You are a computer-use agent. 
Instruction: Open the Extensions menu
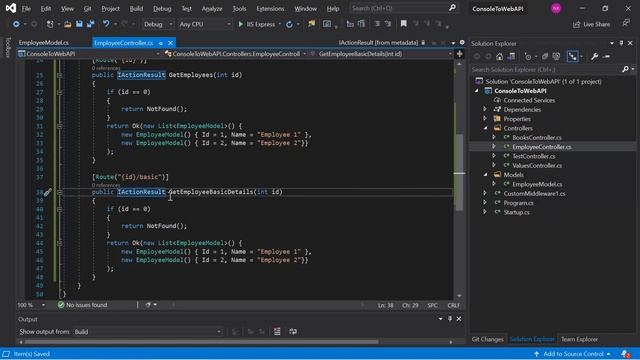tap(270, 9)
